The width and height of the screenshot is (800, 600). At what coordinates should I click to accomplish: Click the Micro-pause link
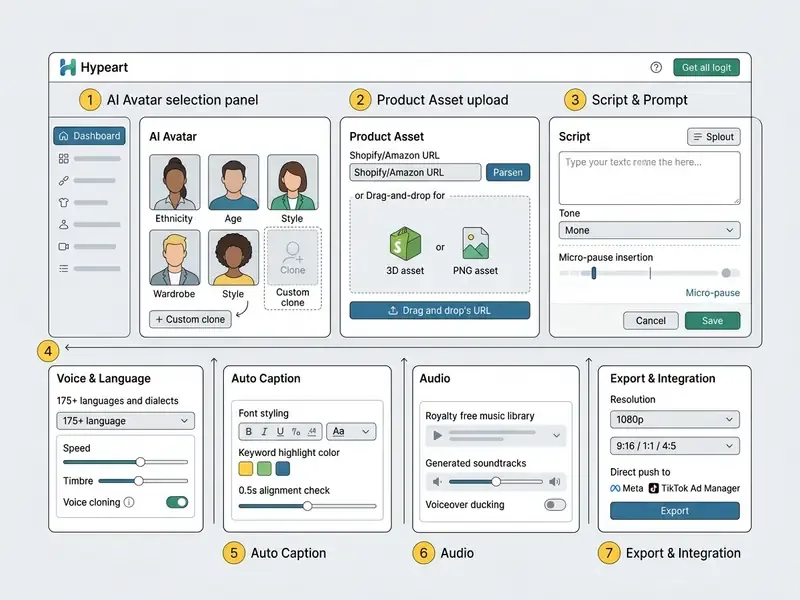pyautogui.click(x=712, y=293)
